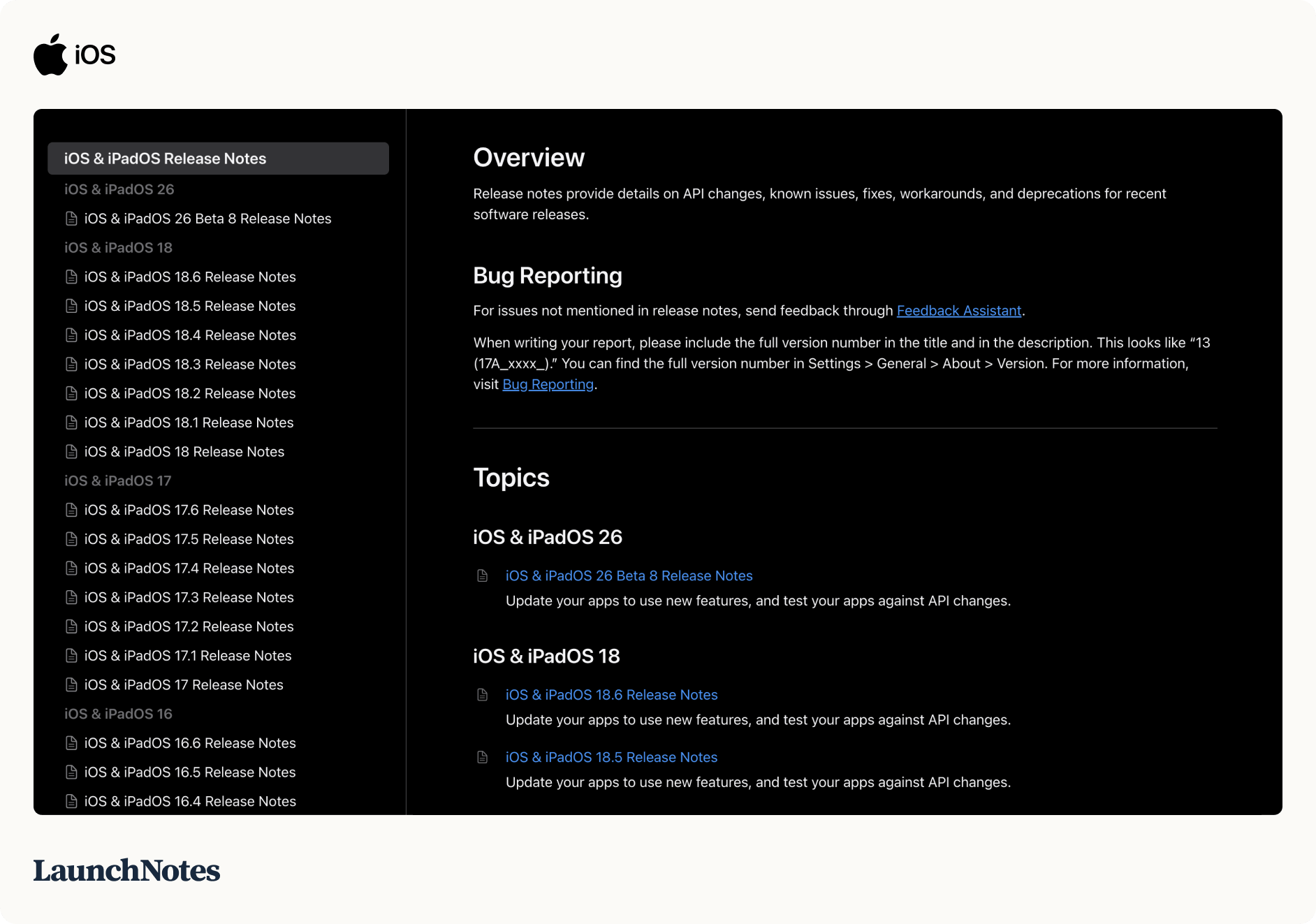The image size is (1316, 924).
Task: Open iOS & iPadOS 18.2 Release Notes in sidebar
Action: (x=190, y=394)
